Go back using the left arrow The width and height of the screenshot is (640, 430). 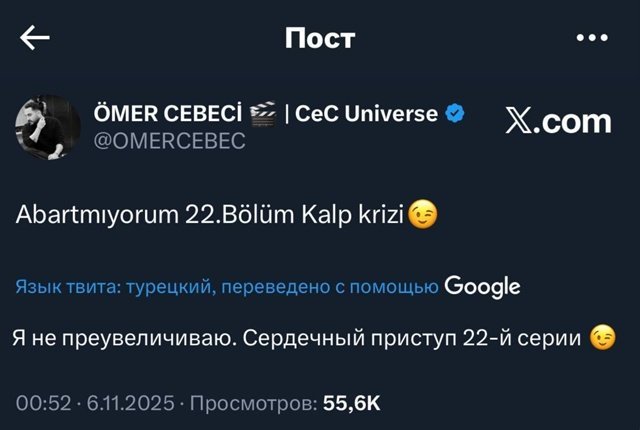[x=35, y=38]
